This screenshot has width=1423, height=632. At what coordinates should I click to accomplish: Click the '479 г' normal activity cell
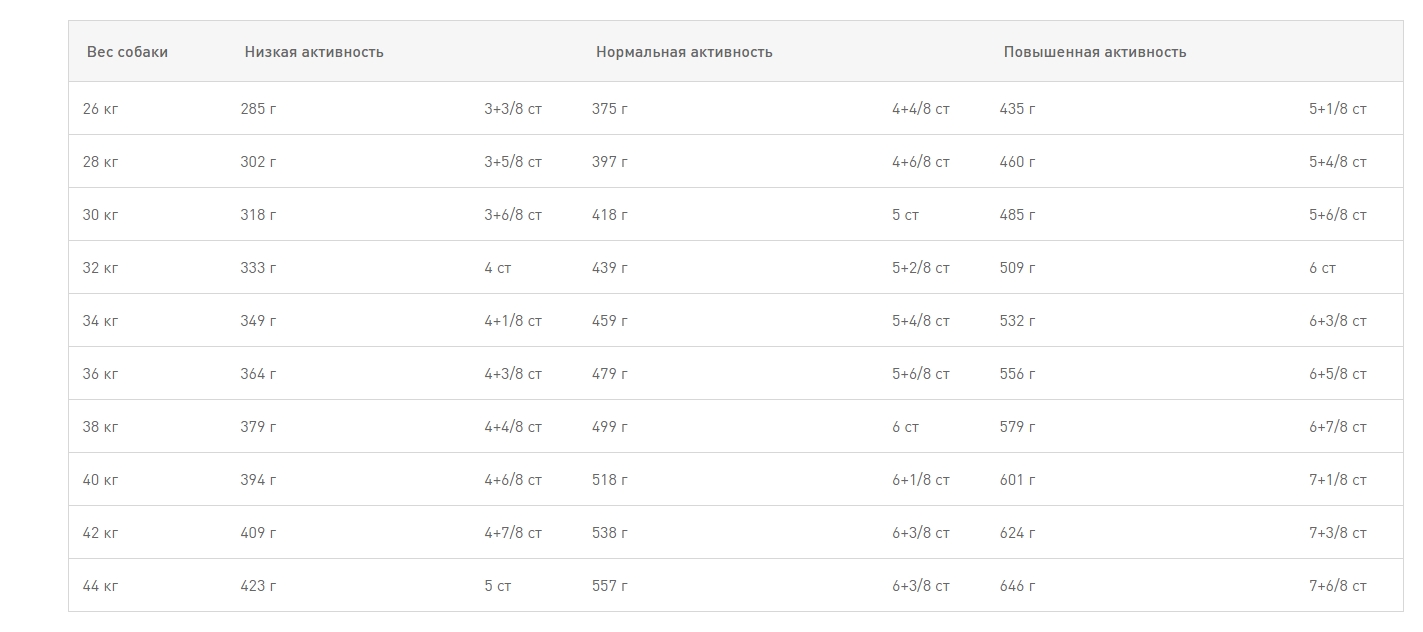click(x=610, y=374)
